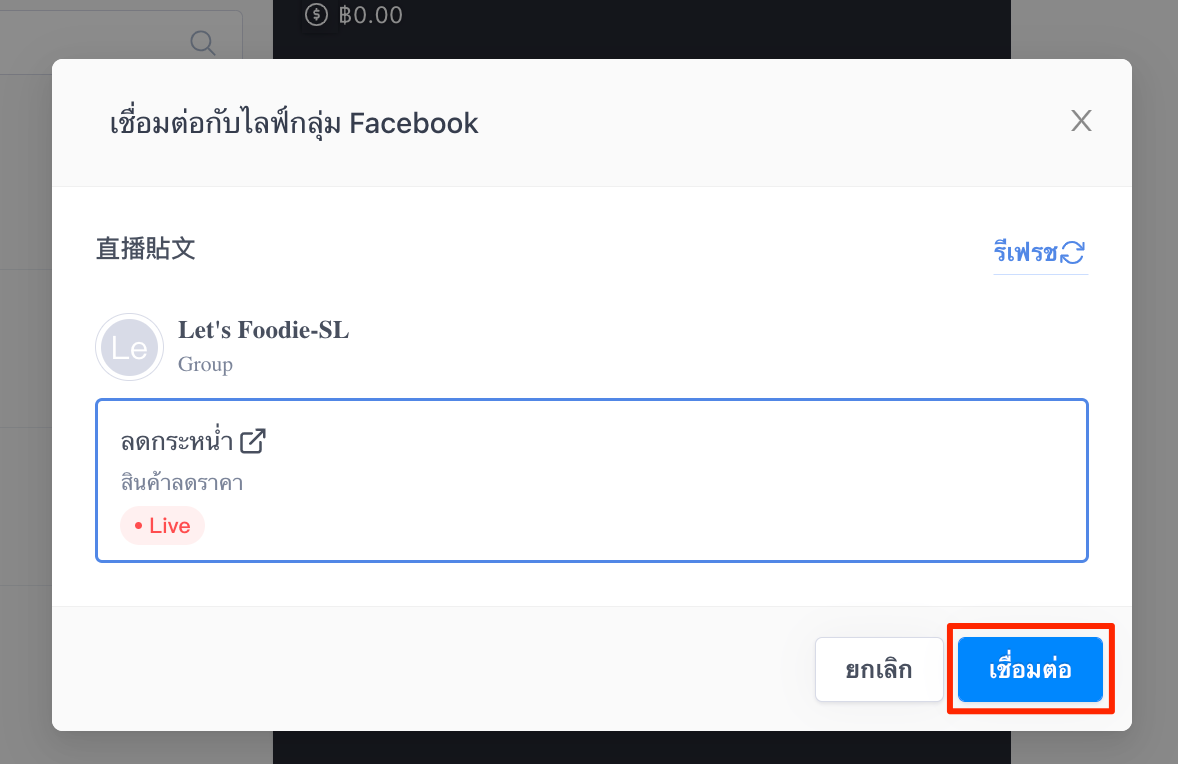Select the ลดกระหน่ำ post title
1178x764 pixels.
(177, 441)
